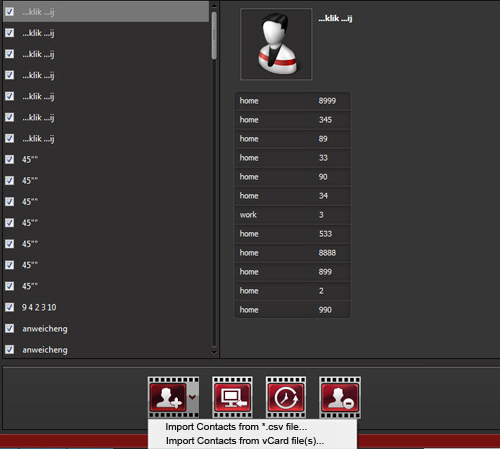The width and height of the screenshot is (500, 449).
Task: Click the contact avatar picture
Action: tap(276, 44)
